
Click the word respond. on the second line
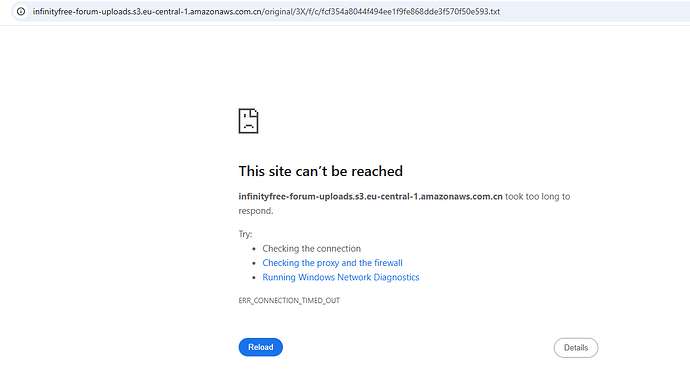pyautogui.click(x=256, y=211)
